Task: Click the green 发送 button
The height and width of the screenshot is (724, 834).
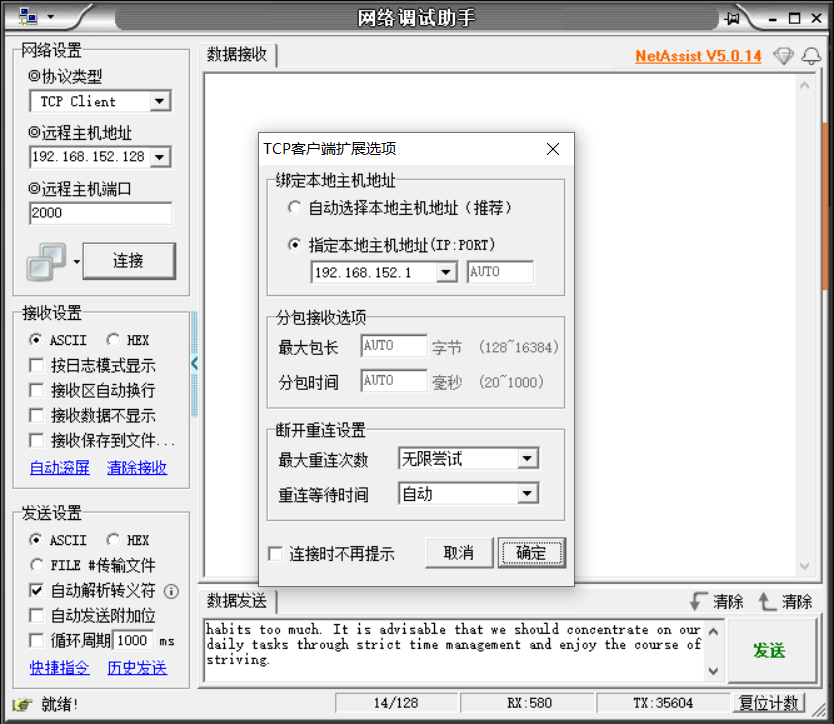Action: [771, 651]
